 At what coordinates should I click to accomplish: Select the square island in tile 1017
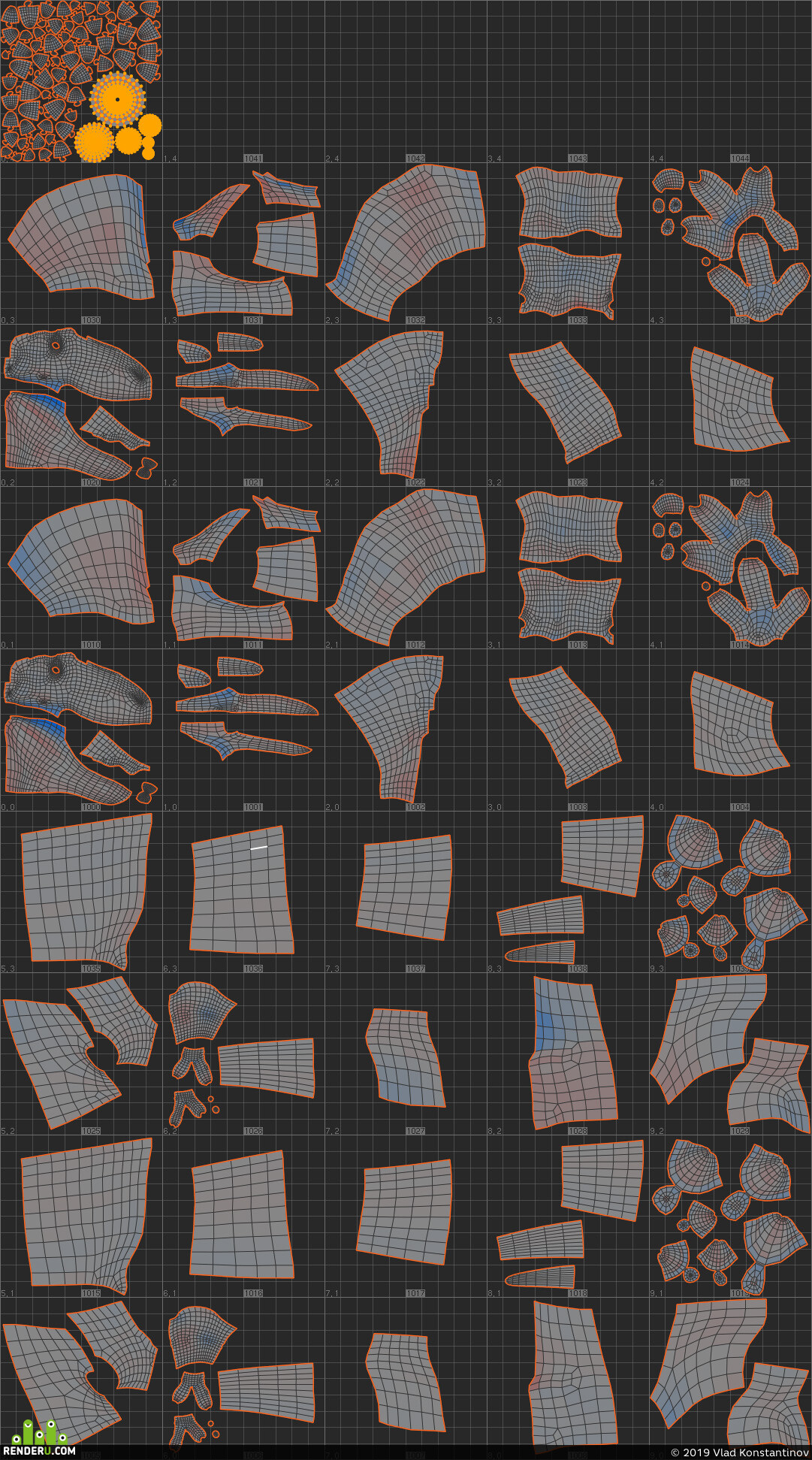coord(405,1212)
